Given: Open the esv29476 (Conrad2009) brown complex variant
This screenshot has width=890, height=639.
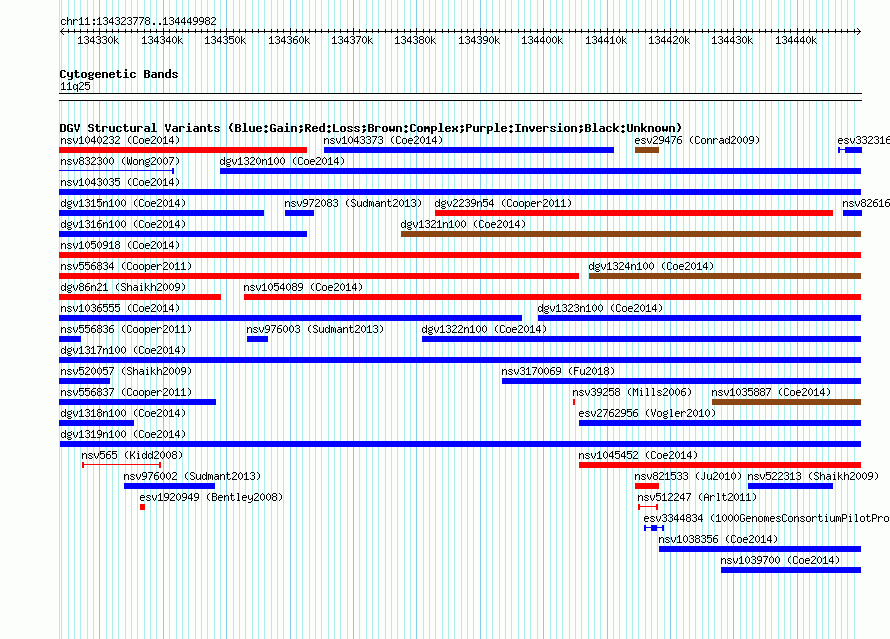Looking at the screenshot, I should (646, 150).
